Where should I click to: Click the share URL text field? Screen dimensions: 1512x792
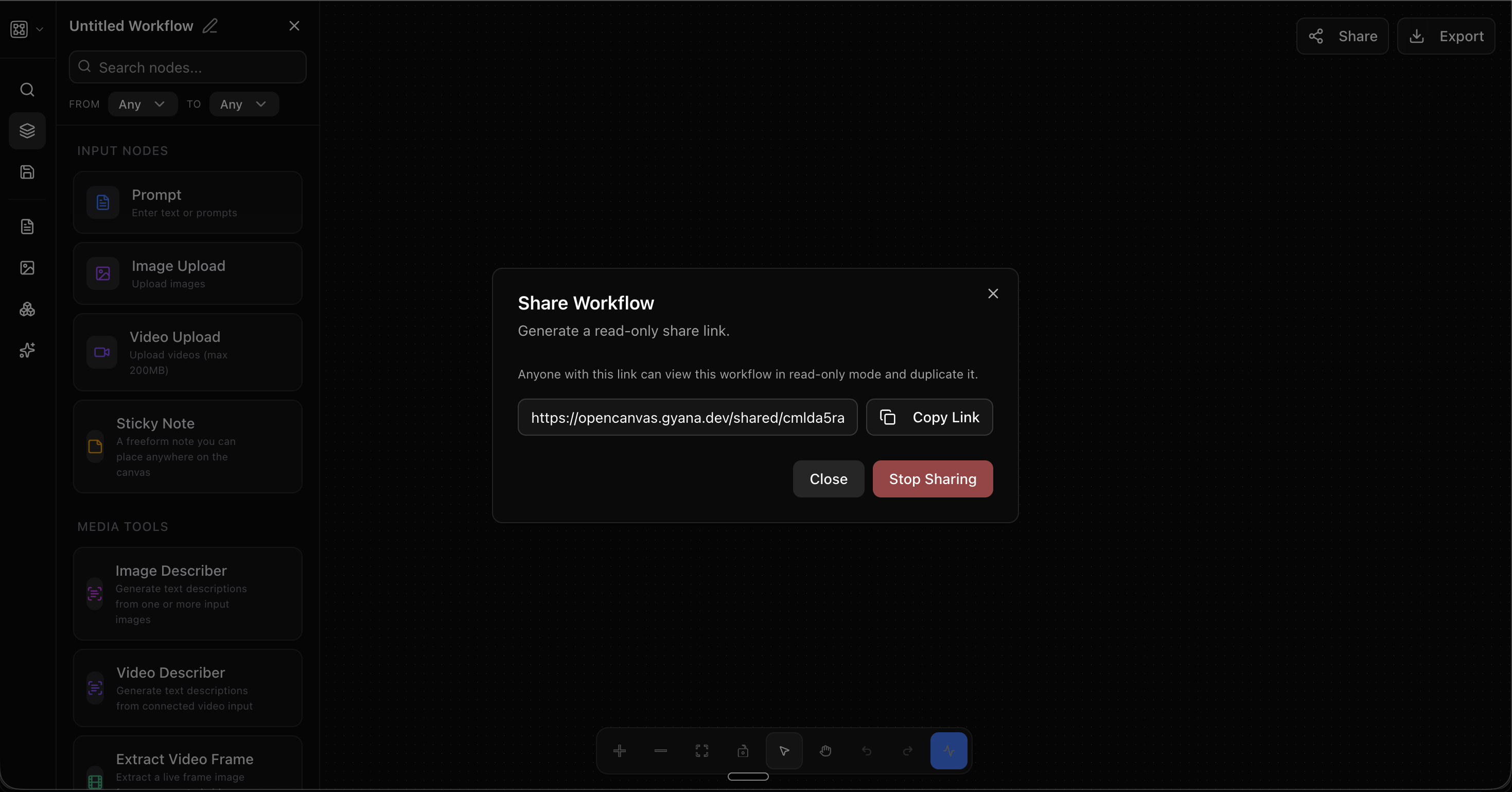[688, 417]
